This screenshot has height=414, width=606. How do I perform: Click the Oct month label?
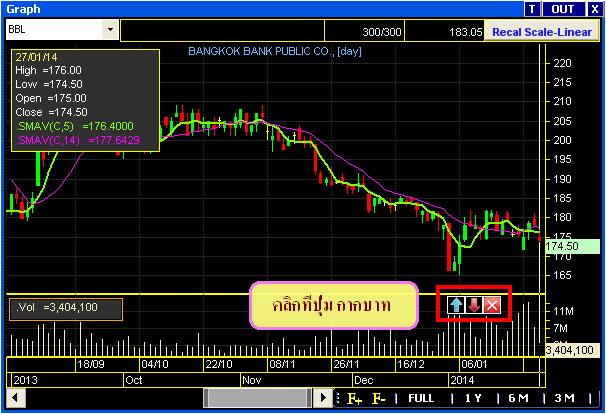tap(134, 380)
